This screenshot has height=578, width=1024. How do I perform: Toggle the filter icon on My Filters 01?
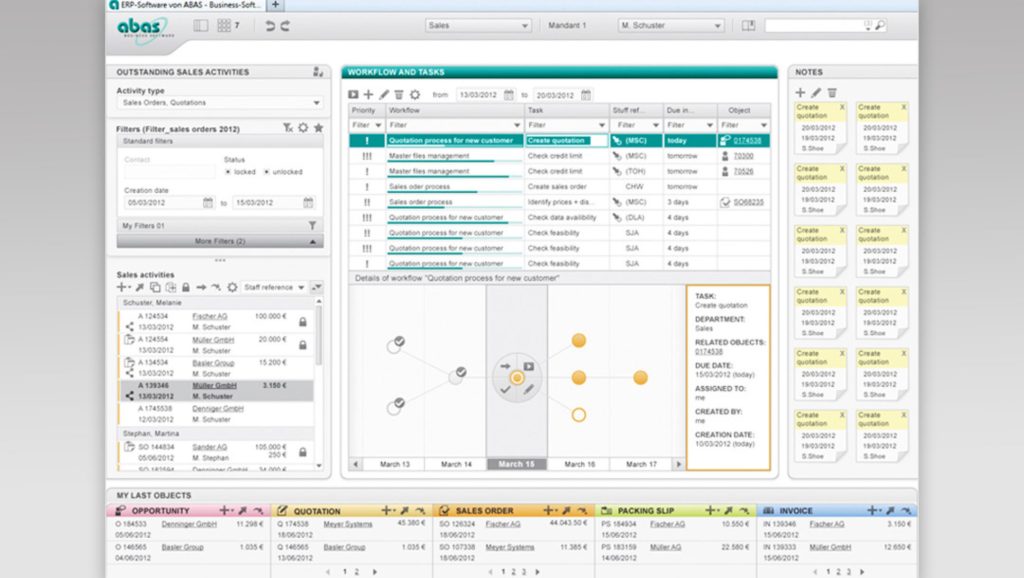pyautogui.click(x=313, y=225)
